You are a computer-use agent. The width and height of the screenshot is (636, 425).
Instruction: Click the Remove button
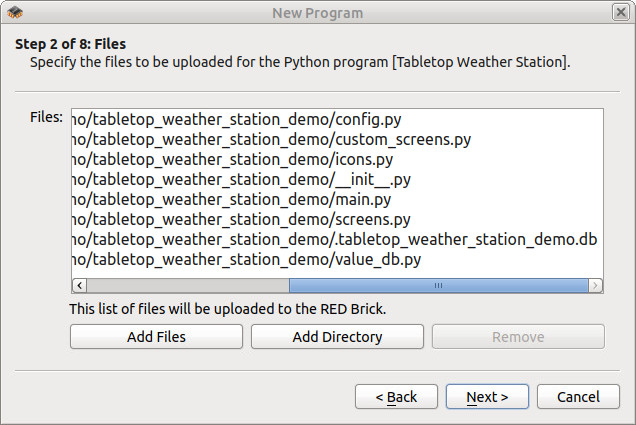[518, 337]
